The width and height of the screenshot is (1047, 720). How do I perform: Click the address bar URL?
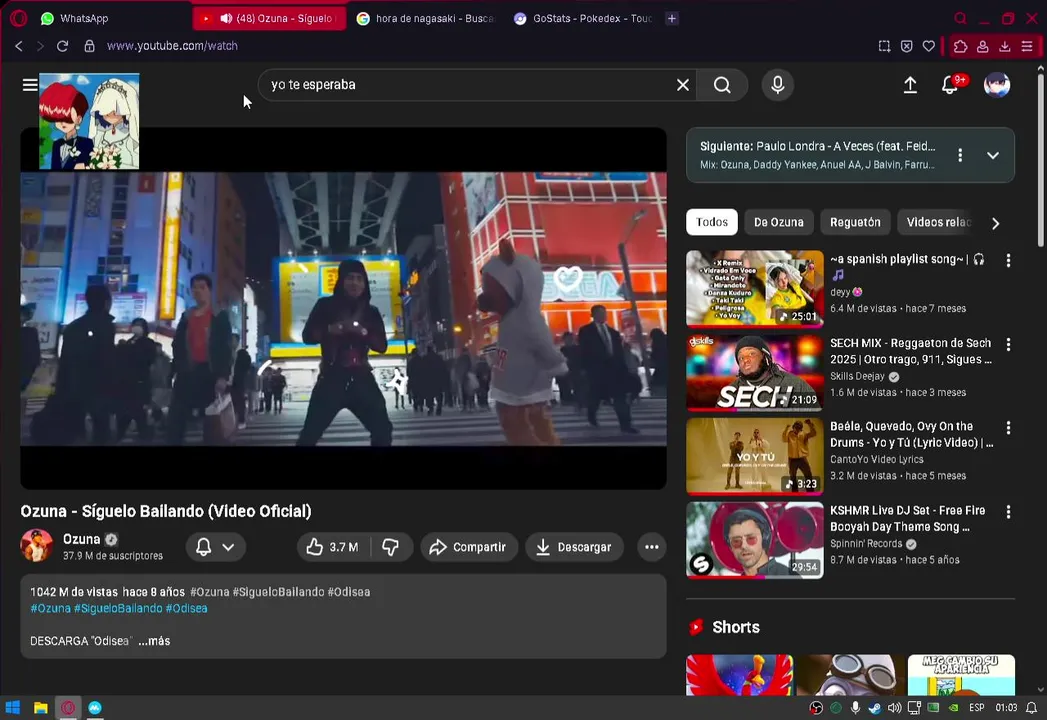tap(172, 45)
